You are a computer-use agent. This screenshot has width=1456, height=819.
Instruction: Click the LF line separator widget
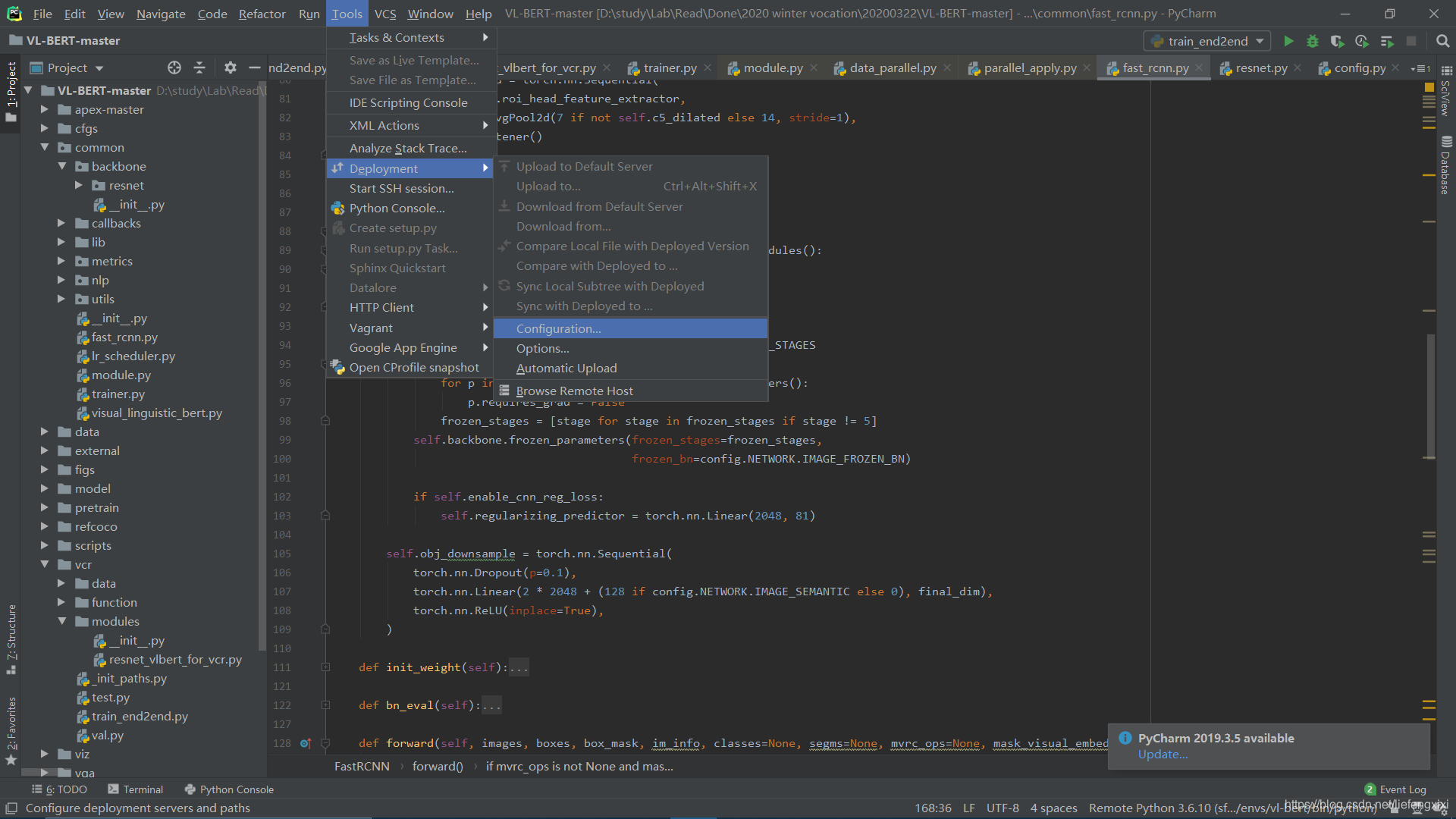coord(969,808)
